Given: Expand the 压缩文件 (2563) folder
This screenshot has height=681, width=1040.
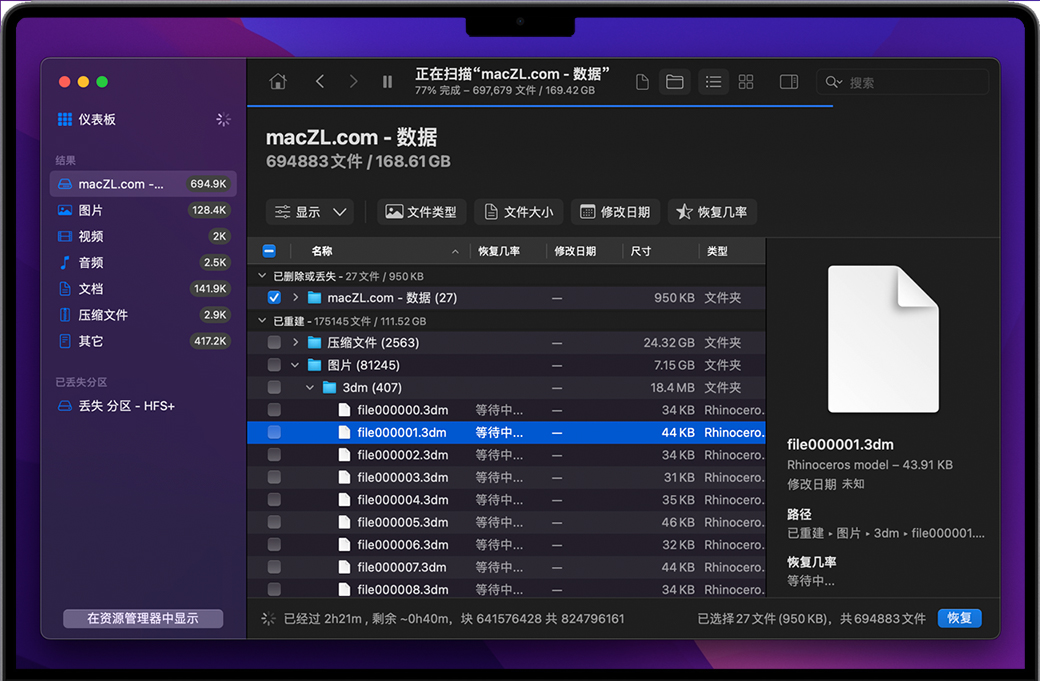Looking at the screenshot, I should pos(295,343).
